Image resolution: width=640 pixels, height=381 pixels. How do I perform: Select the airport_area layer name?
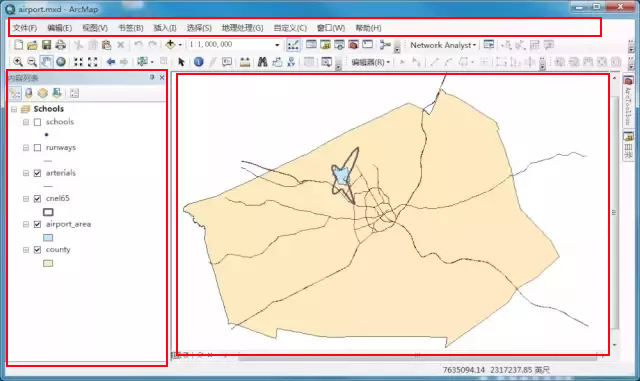coord(69,224)
